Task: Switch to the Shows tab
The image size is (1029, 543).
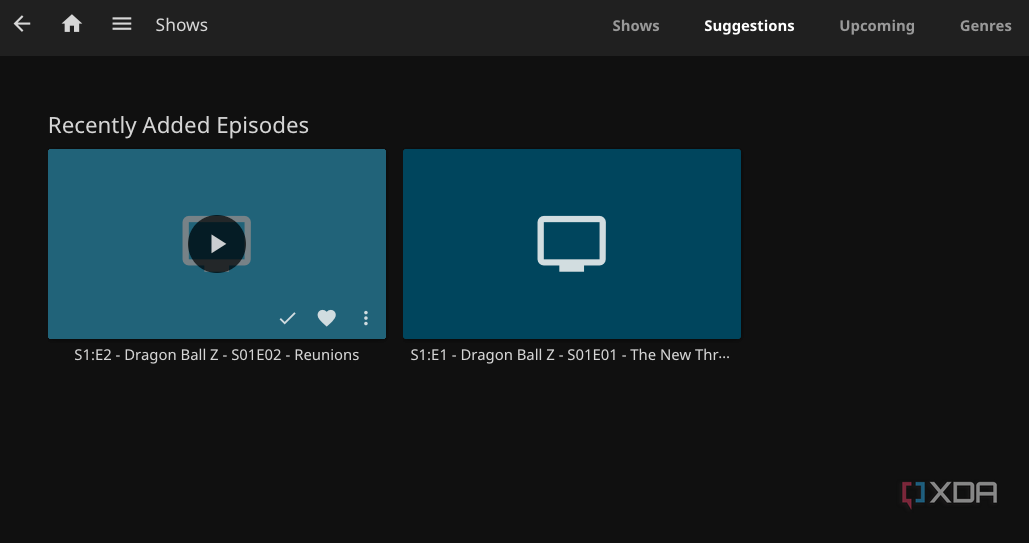Action: [635, 26]
